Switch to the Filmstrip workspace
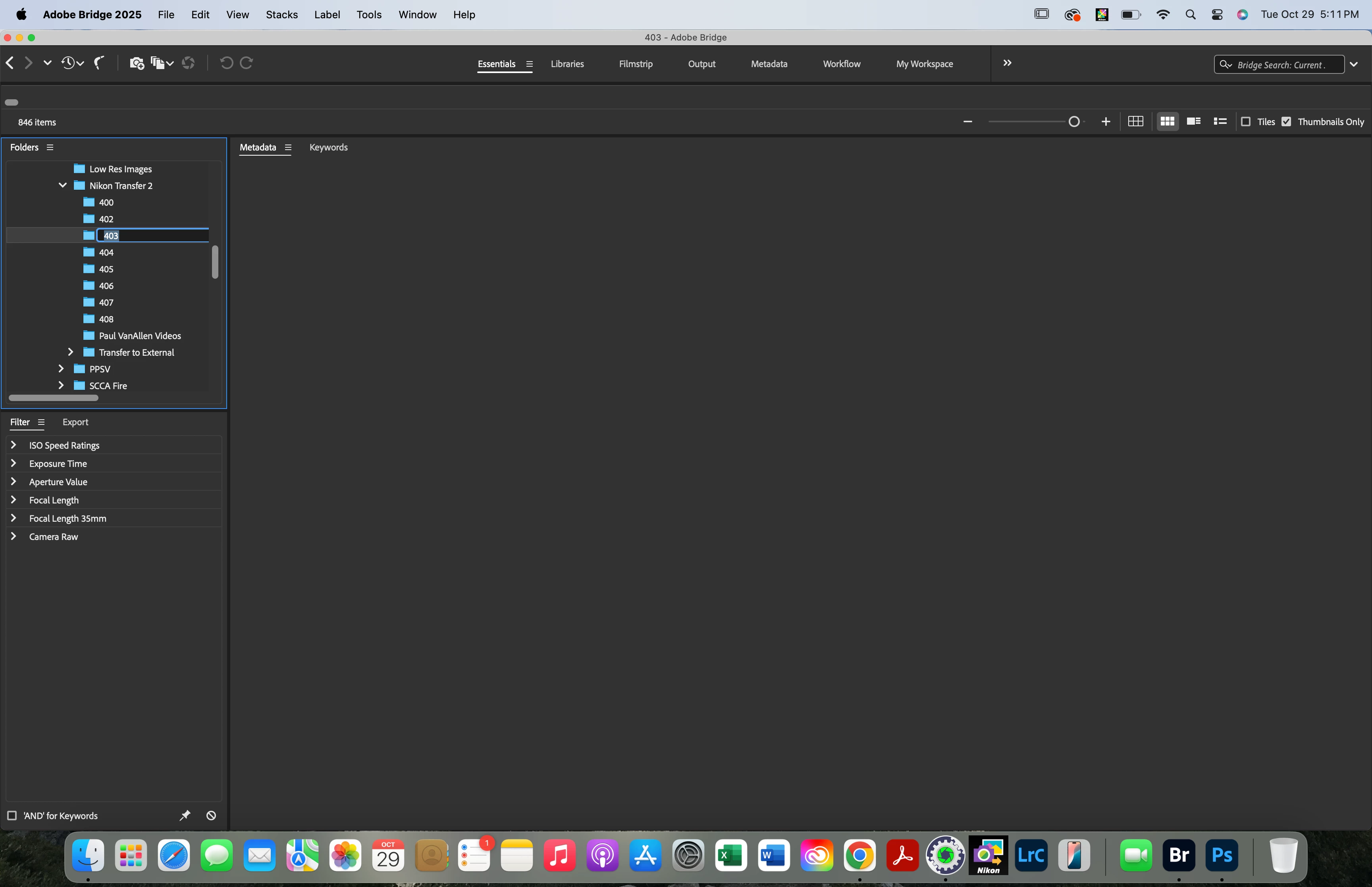Image resolution: width=1372 pixels, height=887 pixels. coord(636,64)
